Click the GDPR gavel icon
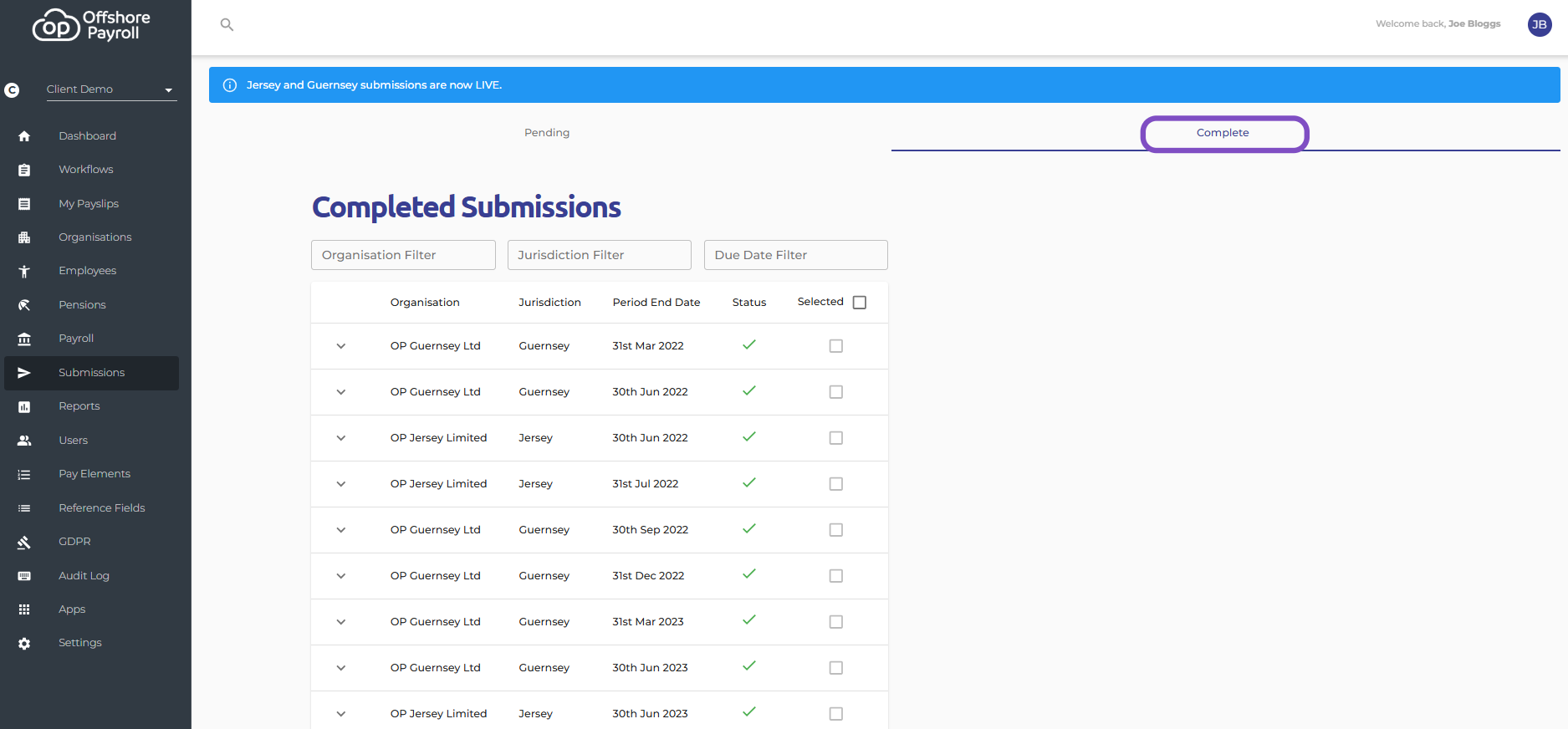The image size is (1568, 729). [24, 542]
